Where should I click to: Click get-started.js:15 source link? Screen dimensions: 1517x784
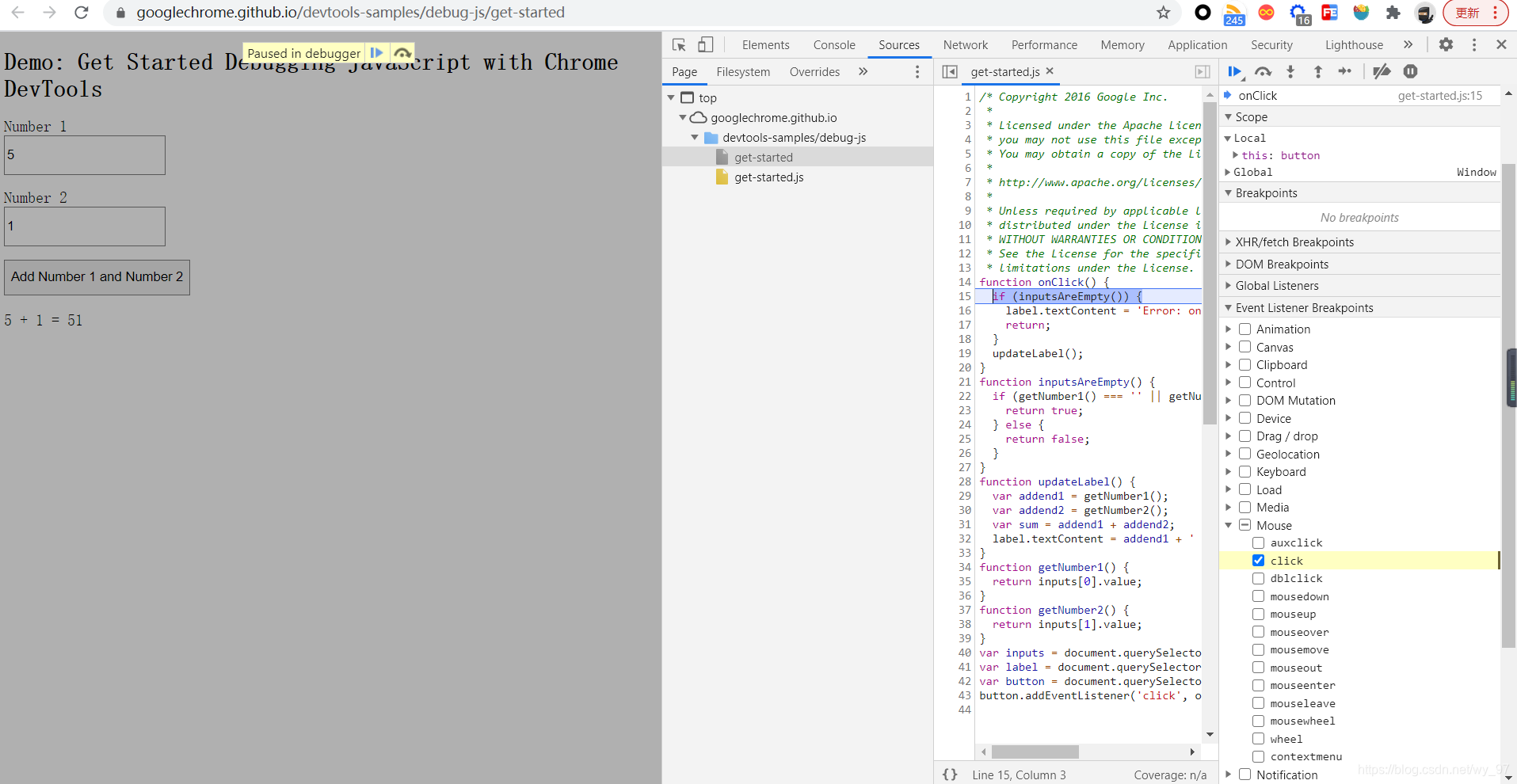(x=1439, y=95)
